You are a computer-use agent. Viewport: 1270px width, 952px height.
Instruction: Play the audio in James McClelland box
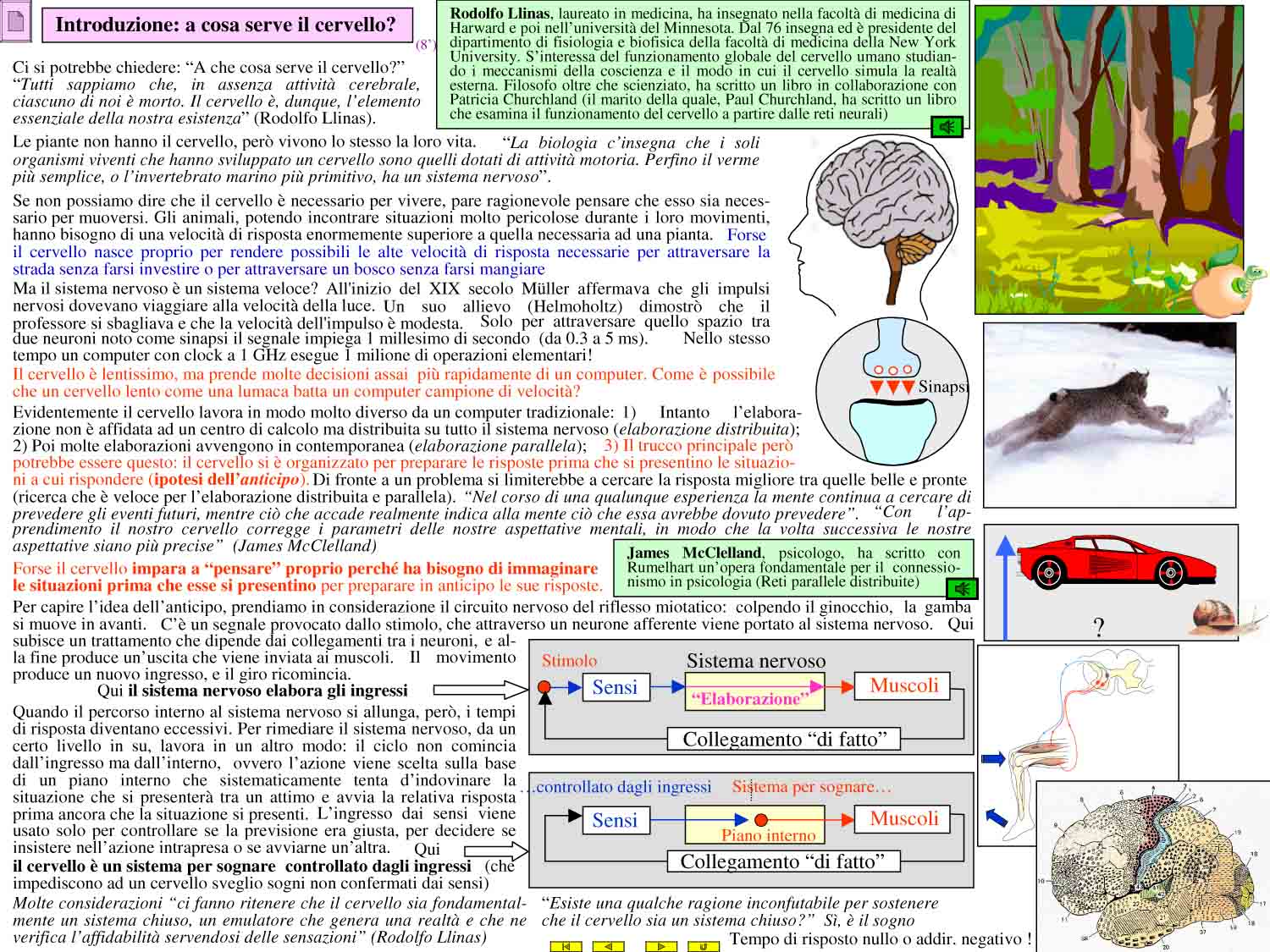pos(961,588)
